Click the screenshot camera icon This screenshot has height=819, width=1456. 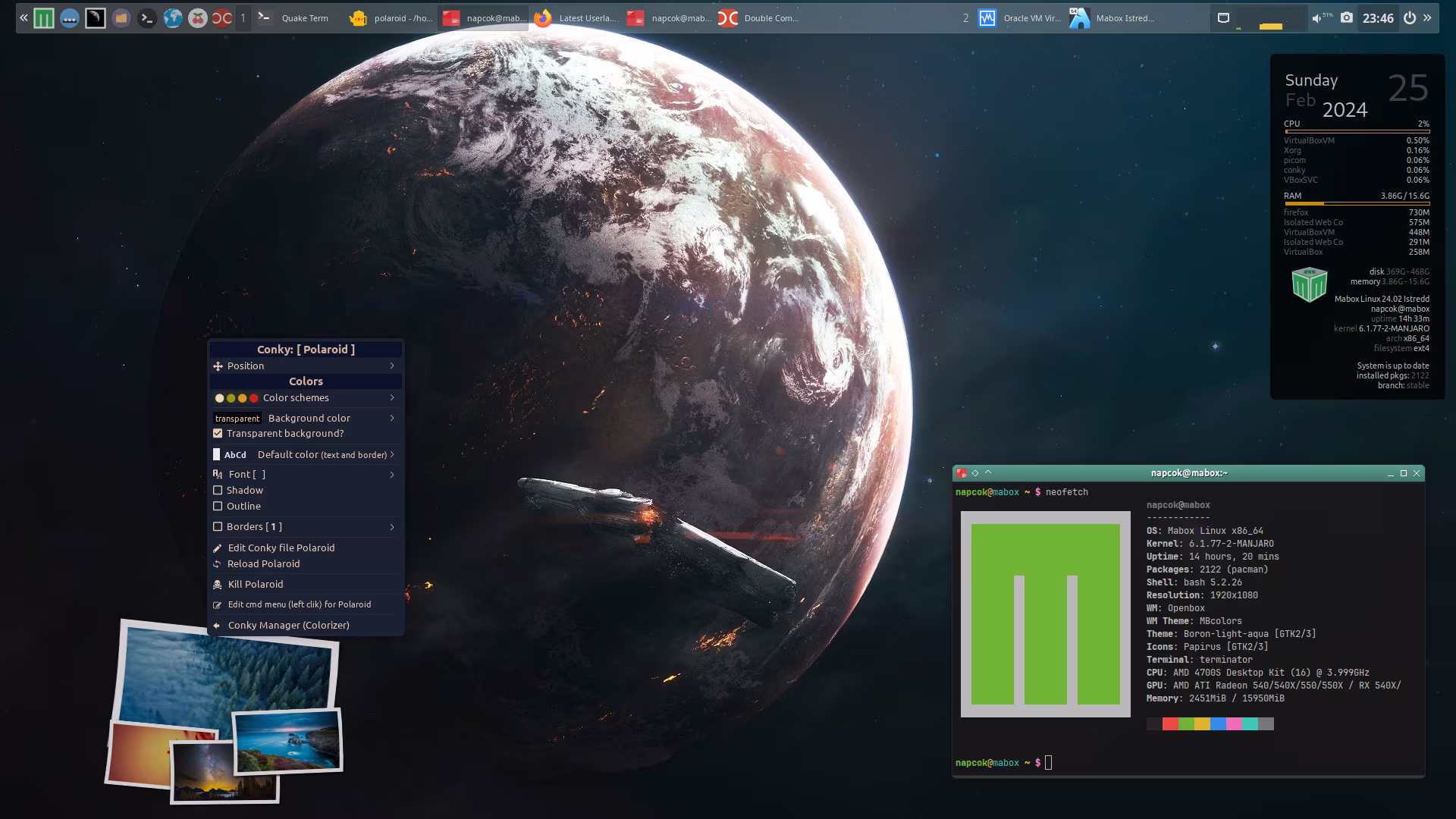click(1346, 18)
